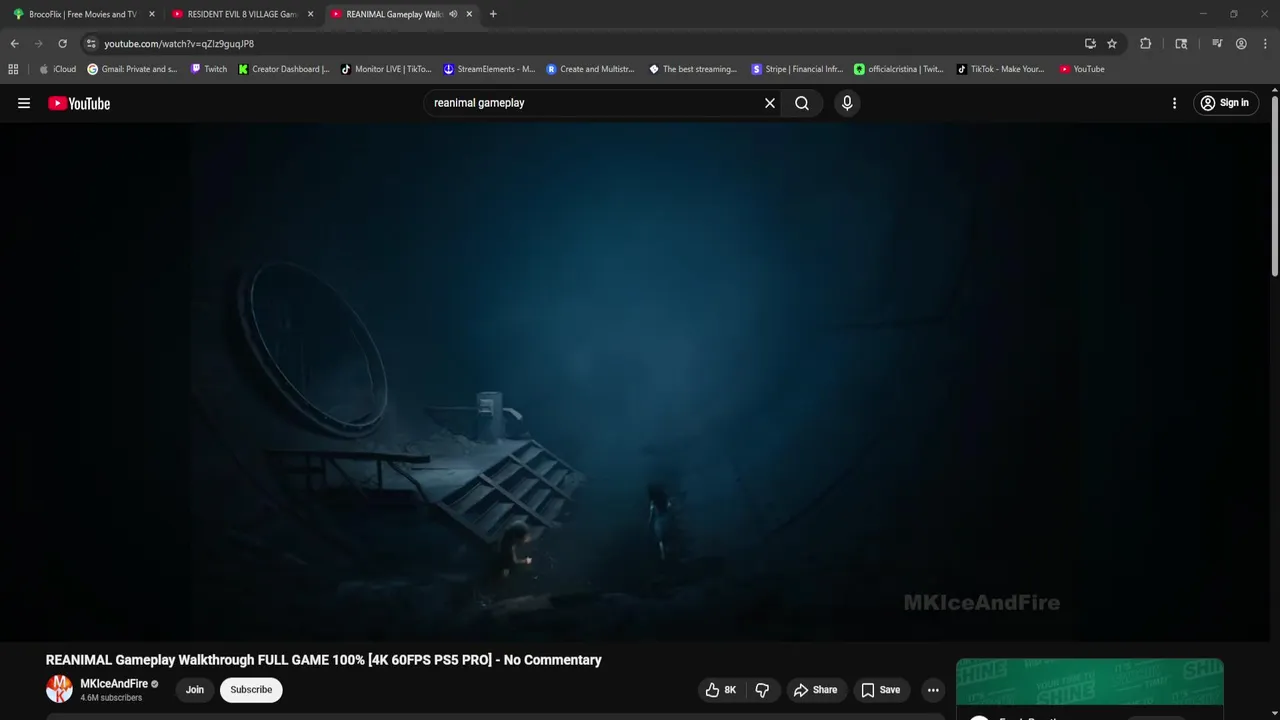Viewport: 1280px width, 720px height.
Task: Join the MKIceAndFire channel membership
Action: (195, 690)
